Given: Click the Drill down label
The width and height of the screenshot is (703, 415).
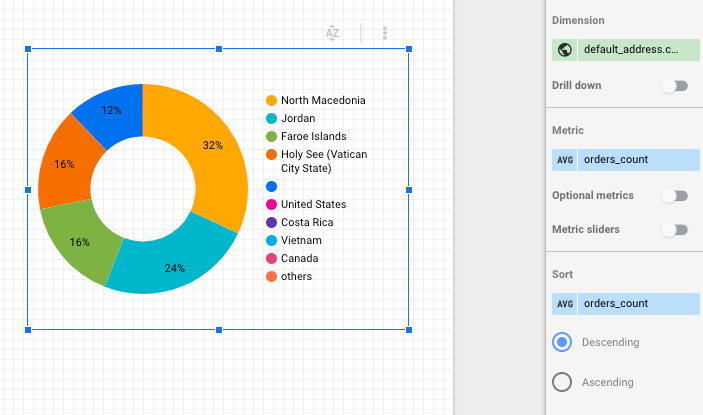Looking at the screenshot, I should point(577,86).
